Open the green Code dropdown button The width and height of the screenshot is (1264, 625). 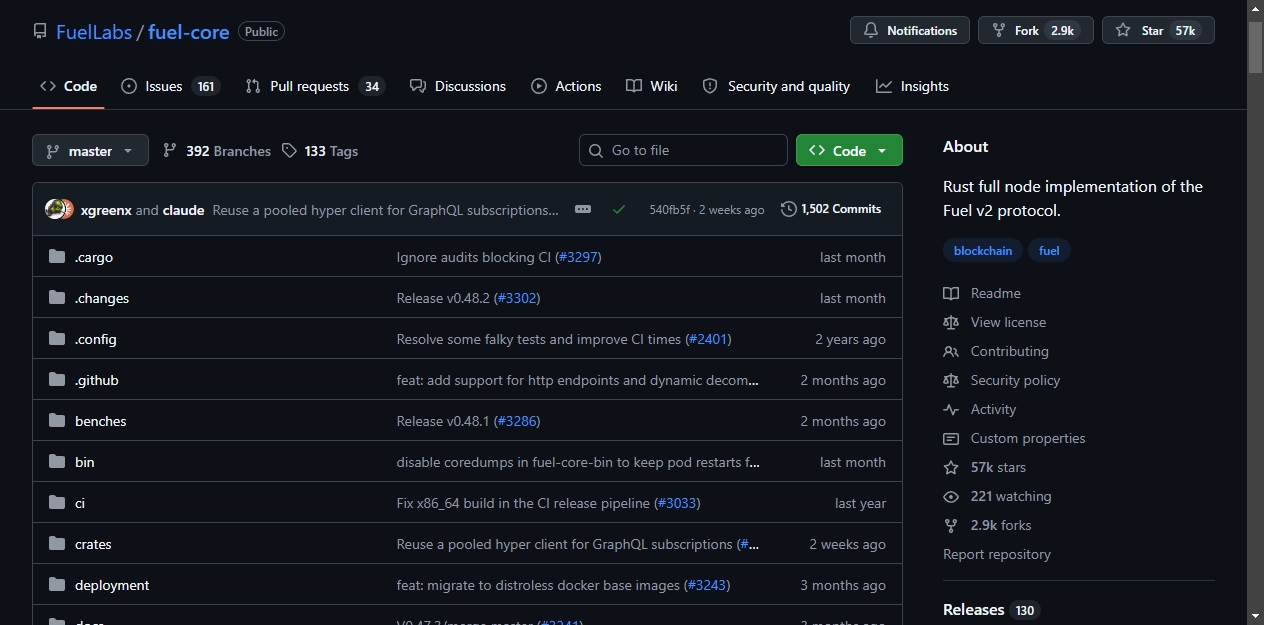[x=849, y=150]
